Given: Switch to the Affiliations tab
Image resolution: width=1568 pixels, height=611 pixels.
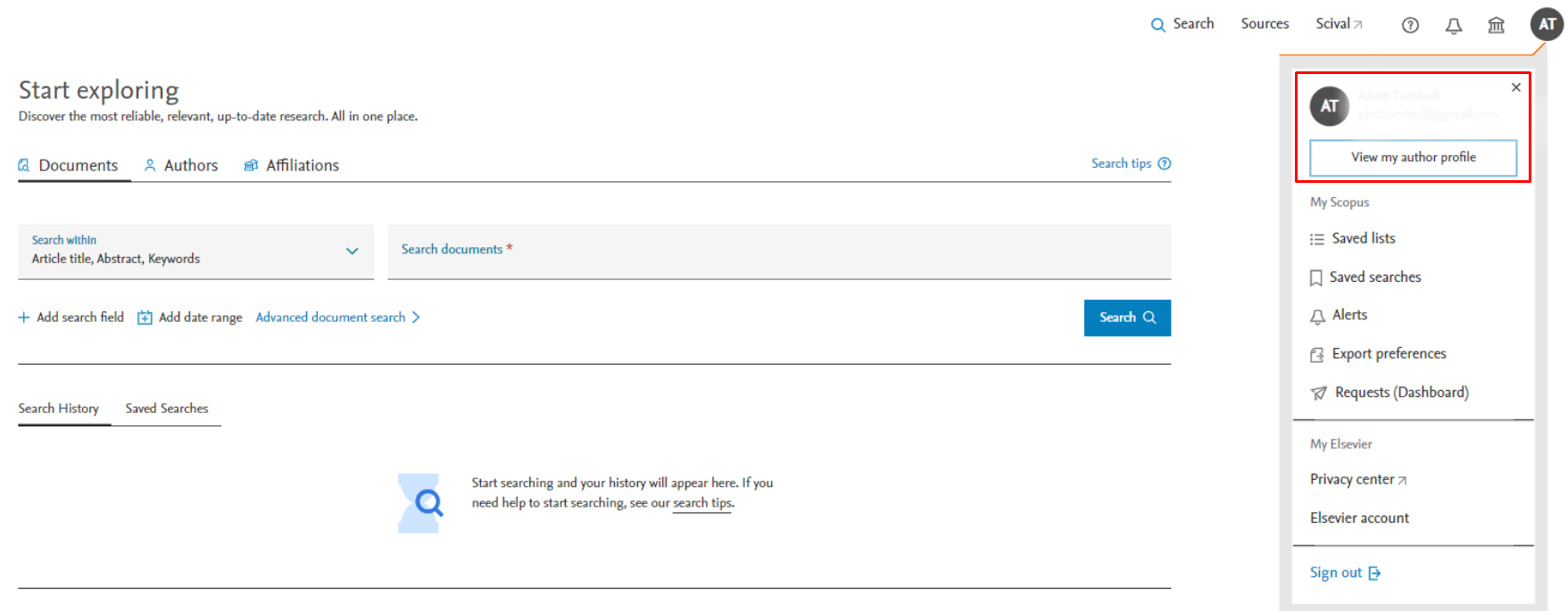Looking at the screenshot, I should pyautogui.click(x=292, y=165).
